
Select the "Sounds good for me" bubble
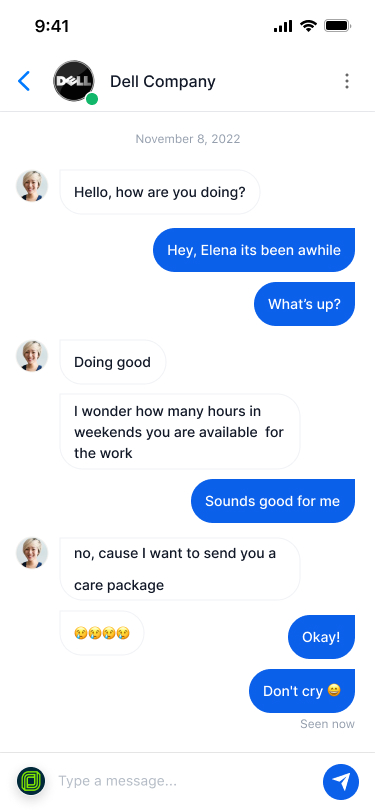[x=273, y=501]
